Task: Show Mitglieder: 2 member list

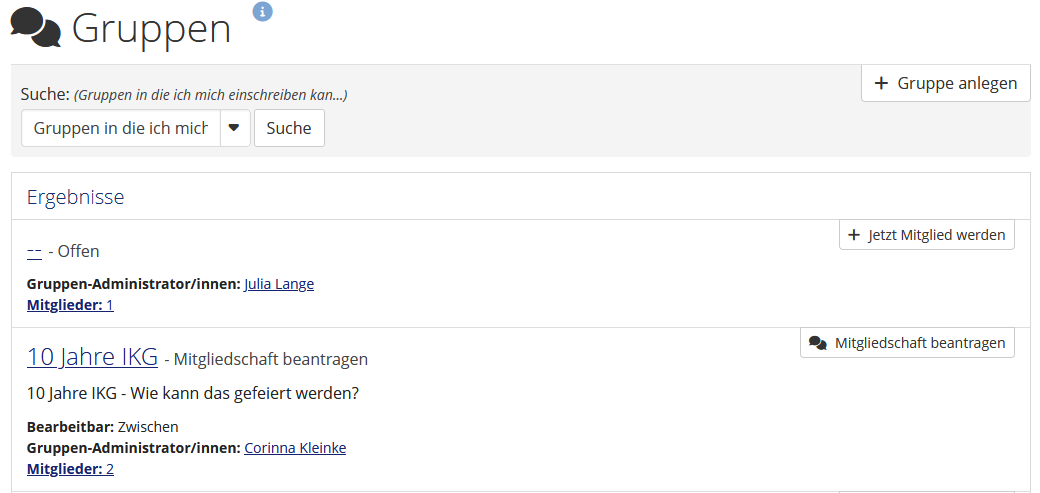Action: click(70, 469)
